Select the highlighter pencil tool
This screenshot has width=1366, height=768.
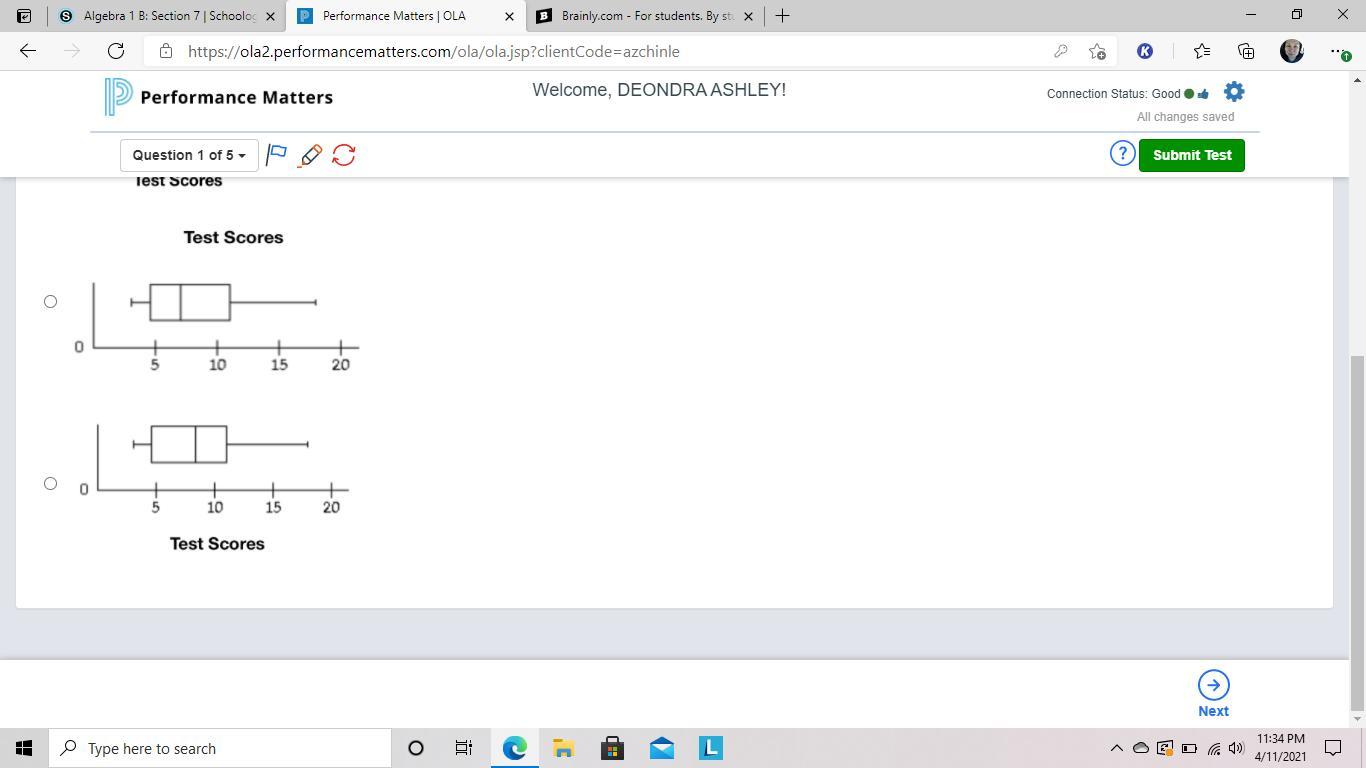(x=310, y=155)
